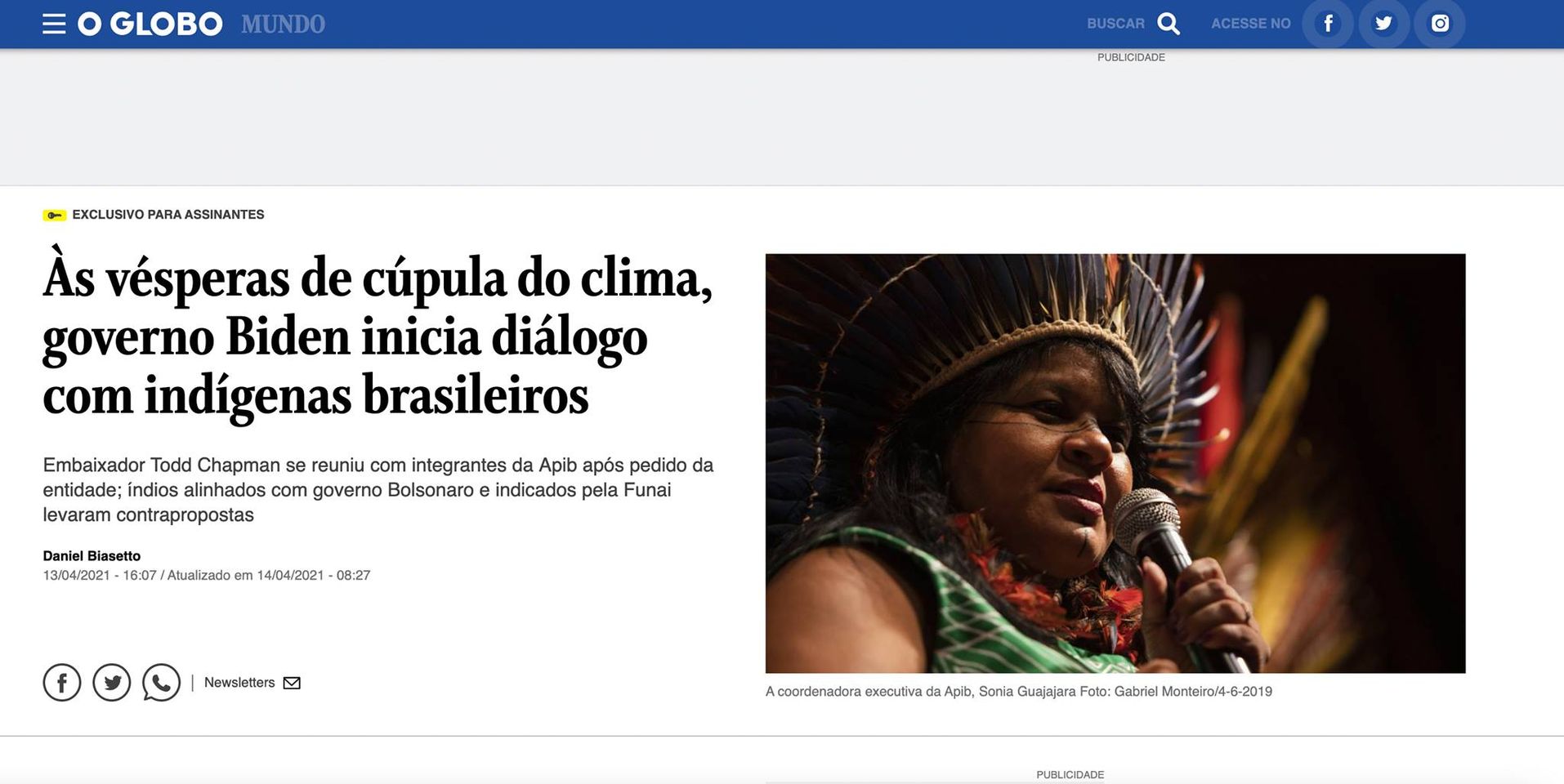Click the Exclusivo para assinantes label
This screenshot has height=784, width=1564.
pyautogui.click(x=168, y=215)
